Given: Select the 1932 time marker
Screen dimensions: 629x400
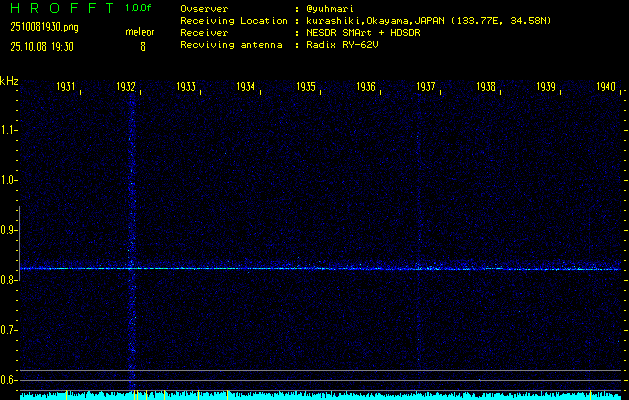Looking at the screenshot, I should pos(126,88).
